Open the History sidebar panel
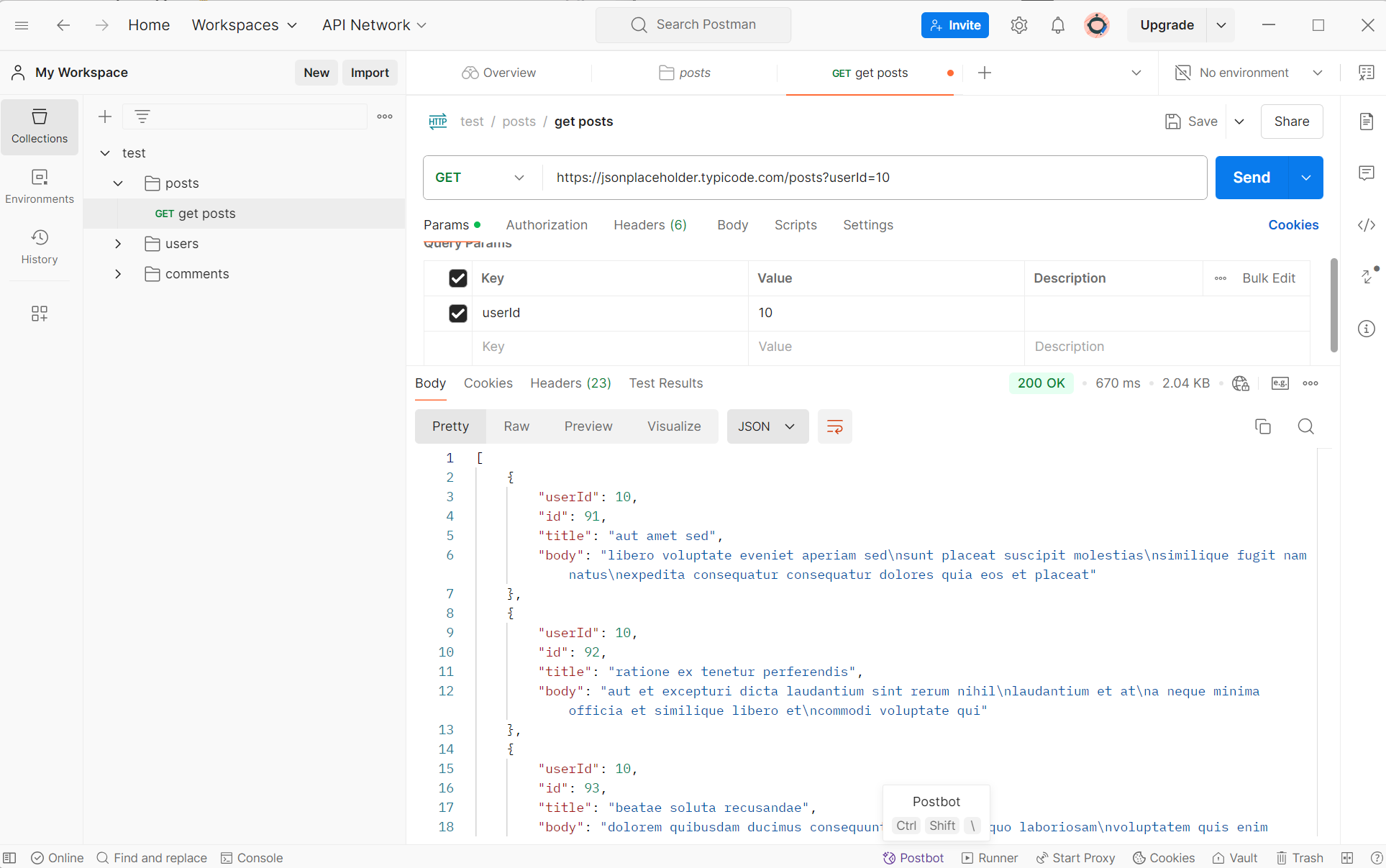This screenshot has height=868, width=1386. [x=40, y=247]
